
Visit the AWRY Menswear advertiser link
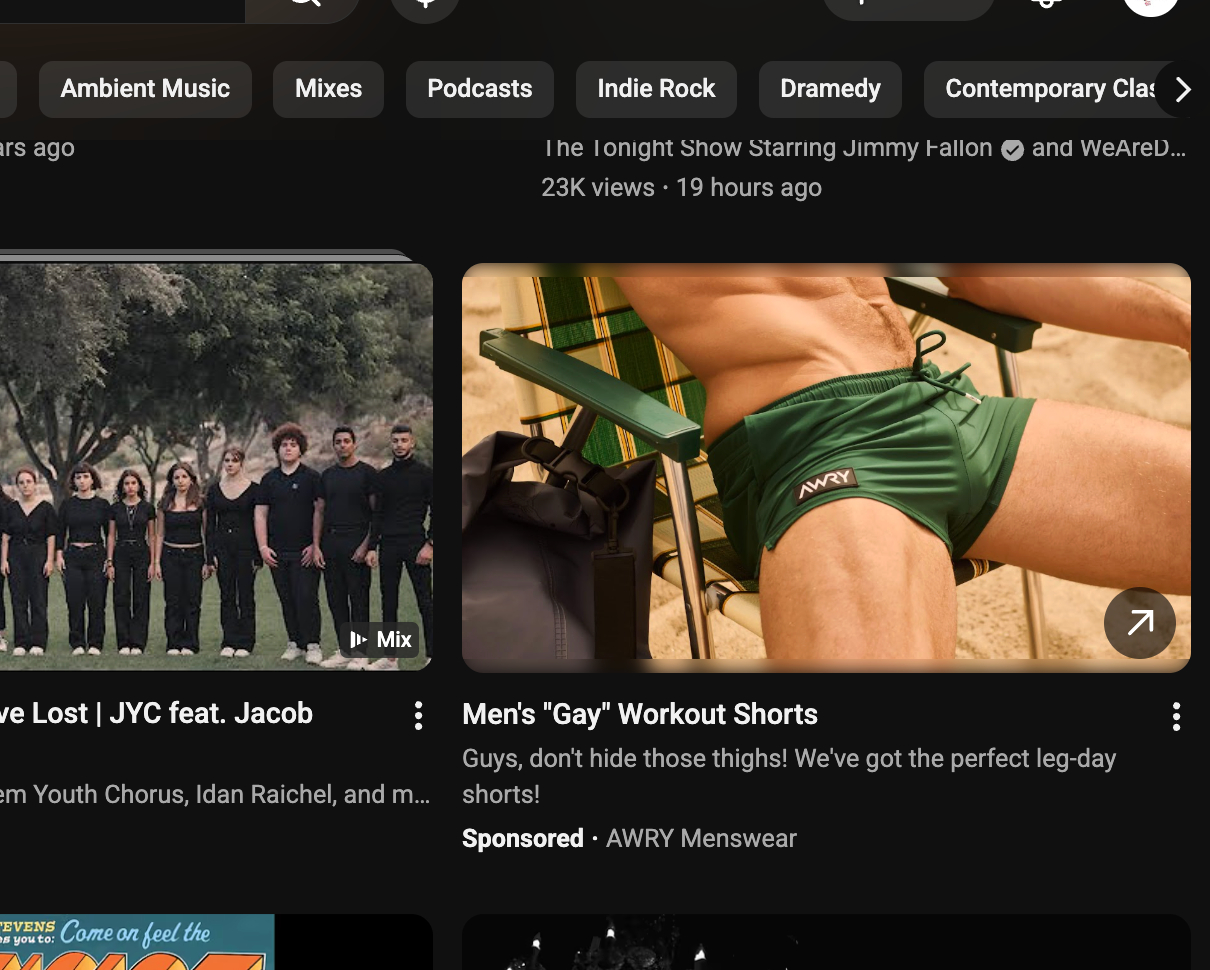[701, 838]
